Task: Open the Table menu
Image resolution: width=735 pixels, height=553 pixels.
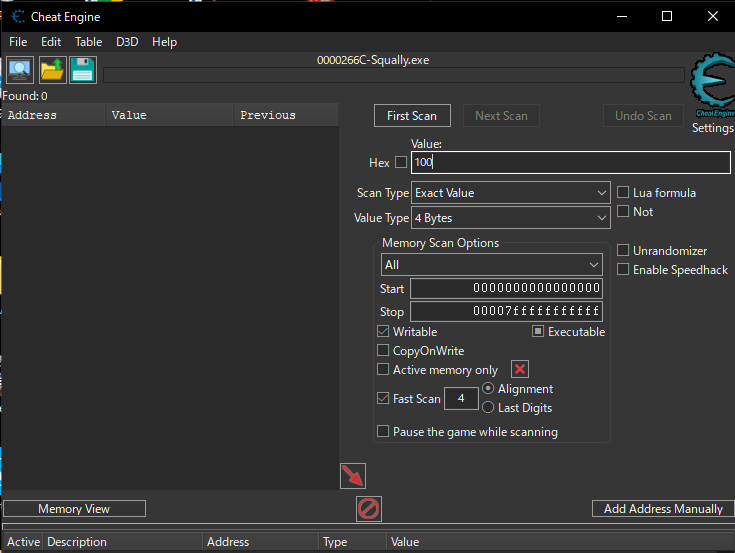Action: [x=89, y=42]
